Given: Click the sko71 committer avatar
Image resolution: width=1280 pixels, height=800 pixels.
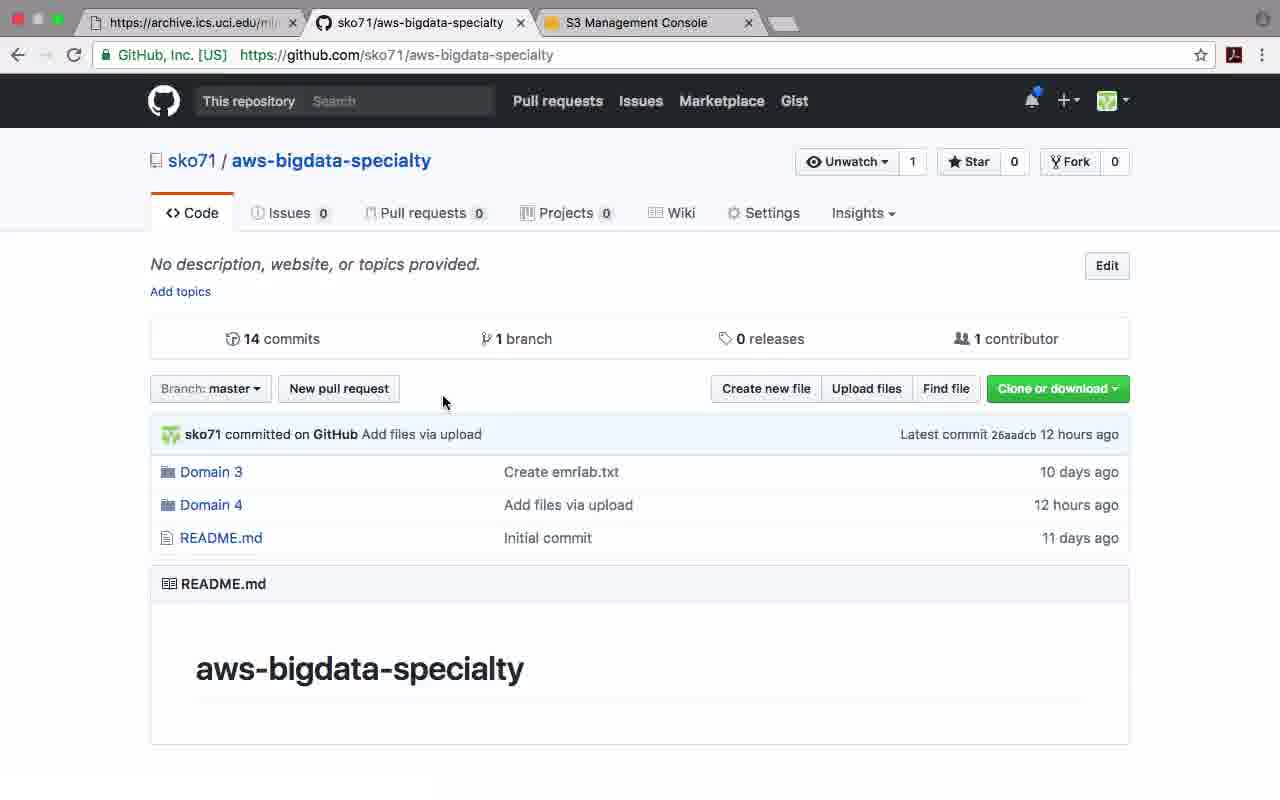Looking at the screenshot, I should pos(171,434).
